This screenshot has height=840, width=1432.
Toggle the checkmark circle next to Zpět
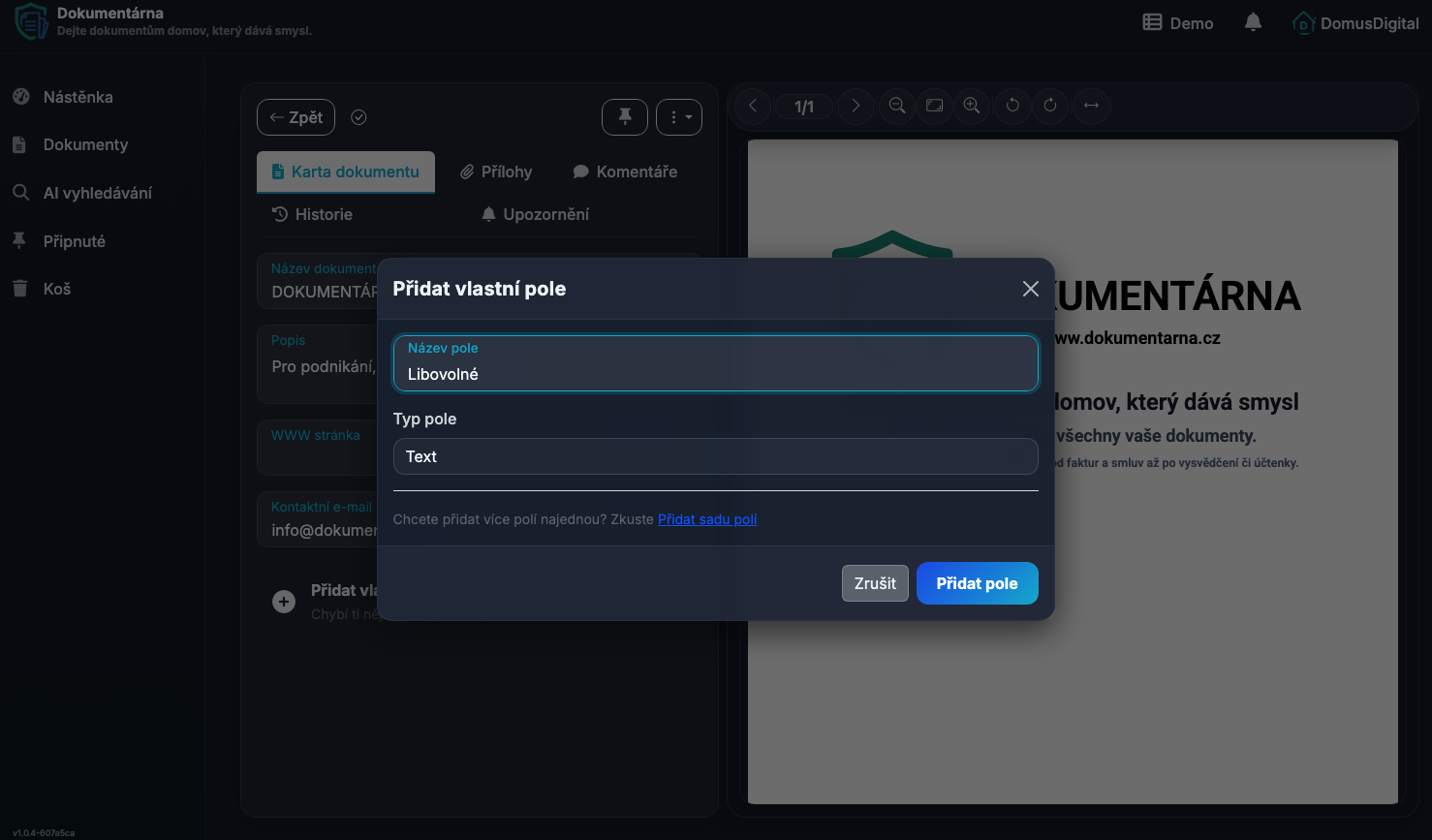[x=358, y=117]
